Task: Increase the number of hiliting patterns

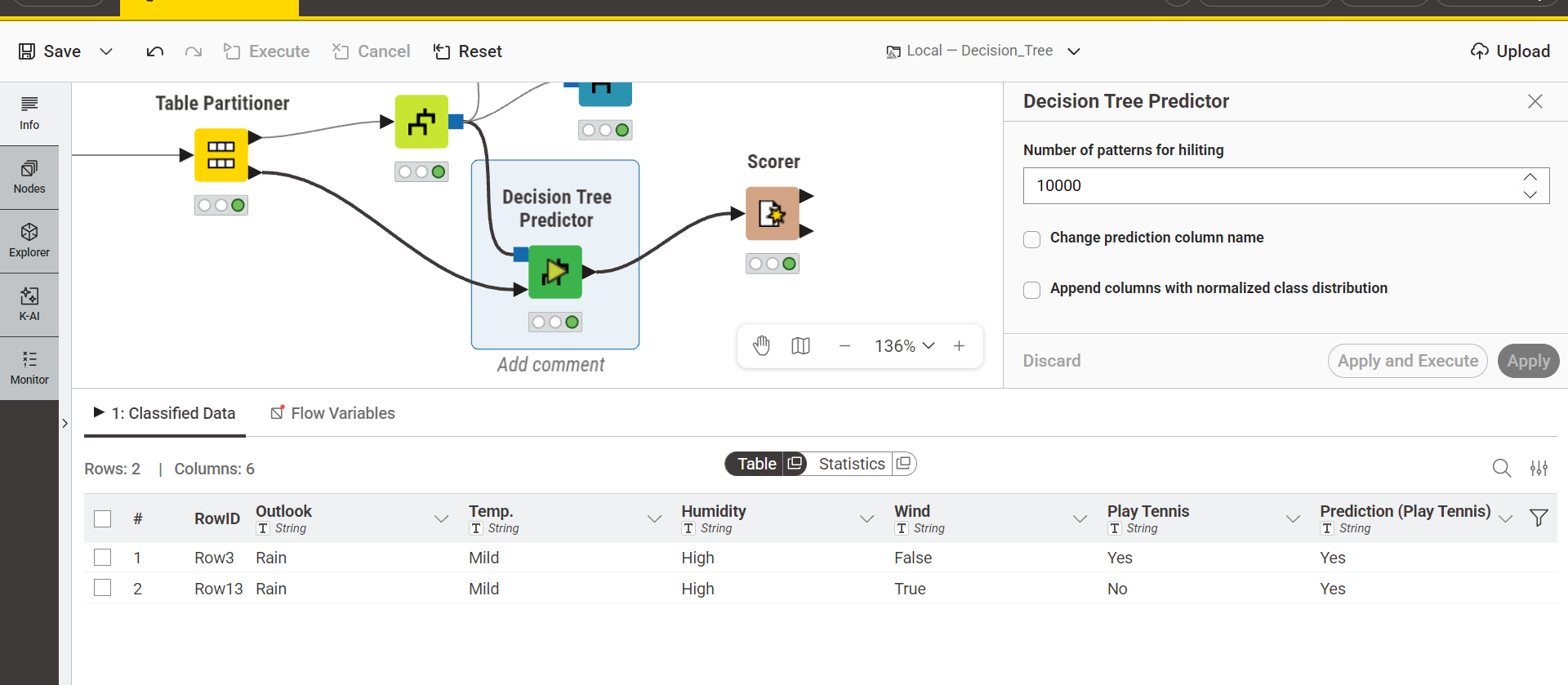Action: click(1530, 177)
